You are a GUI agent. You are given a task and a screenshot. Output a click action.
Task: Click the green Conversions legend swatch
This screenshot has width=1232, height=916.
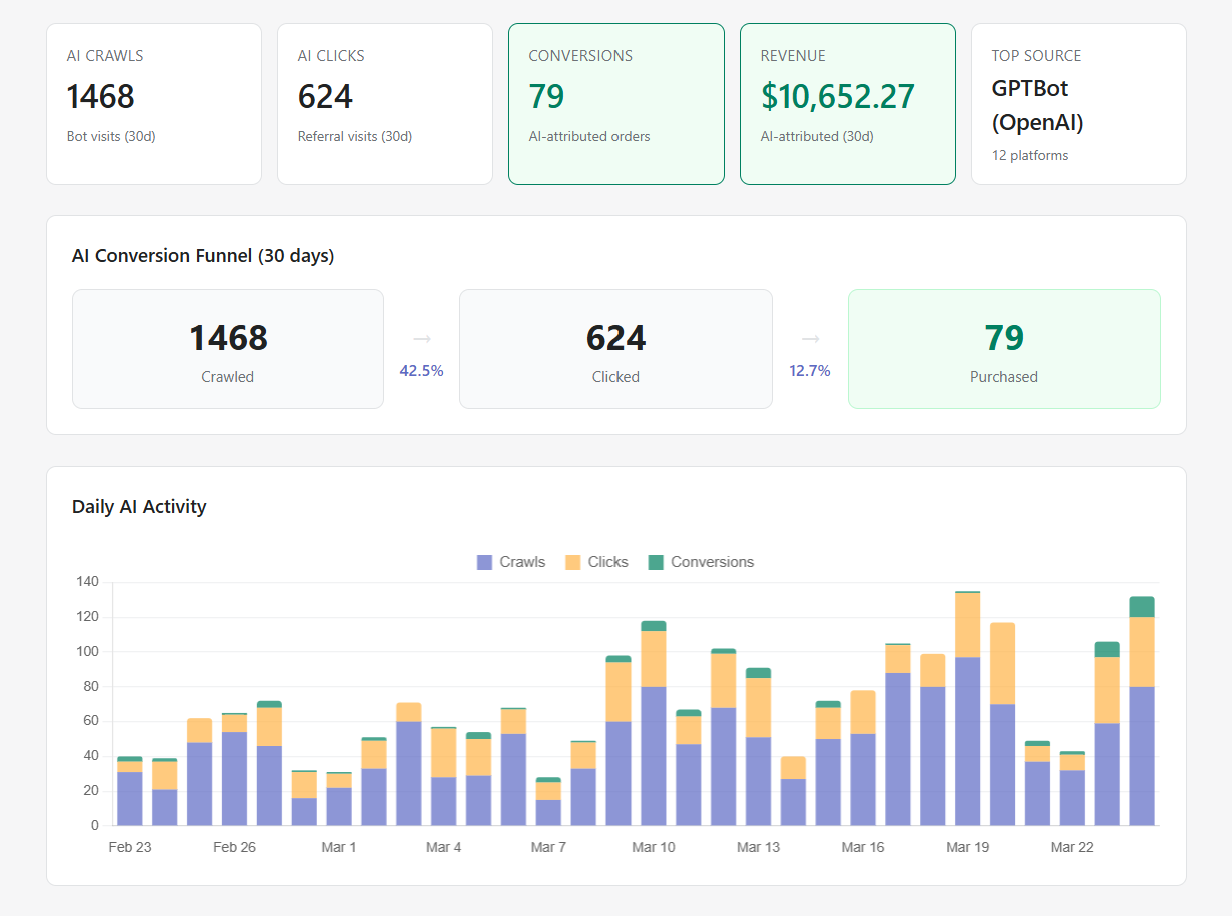click(655, 562)
